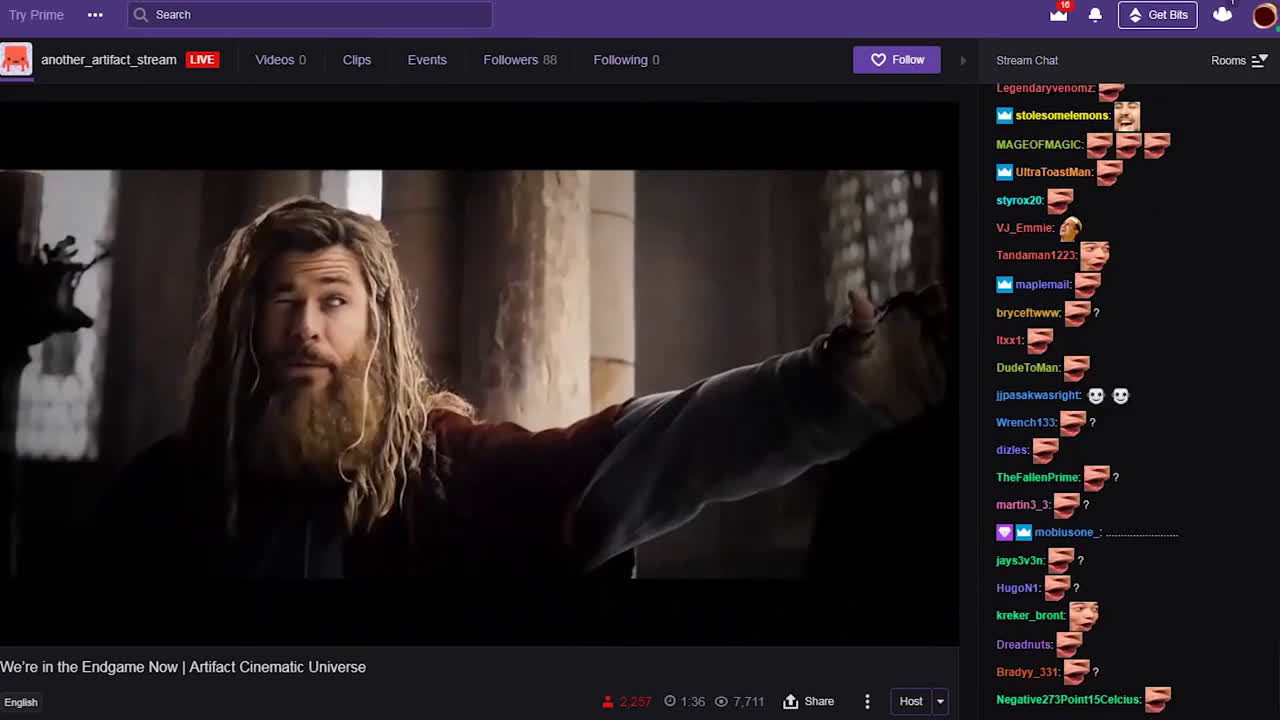Expand the Rooms list selector
This screenshot has height=720, width=1280.
pos(1238,60)
